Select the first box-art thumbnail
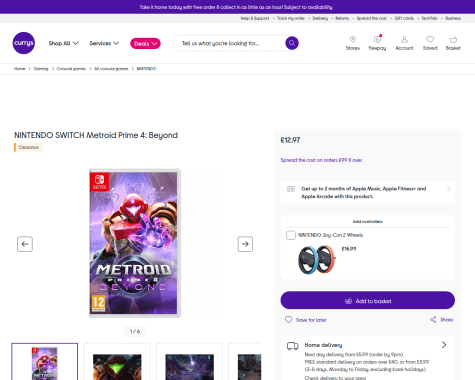Image resolution: width=475 pixels, height=380 pixels. (x=45, y=362)
